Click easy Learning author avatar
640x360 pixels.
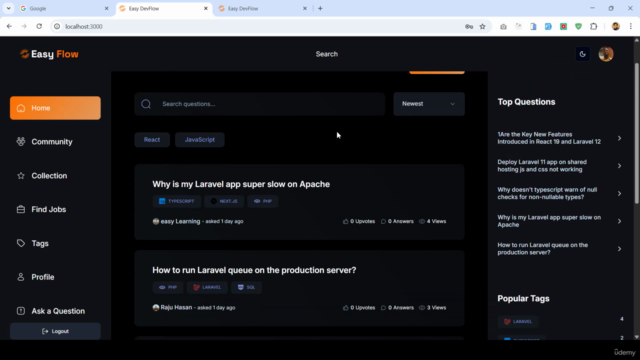tap(156, 221)
